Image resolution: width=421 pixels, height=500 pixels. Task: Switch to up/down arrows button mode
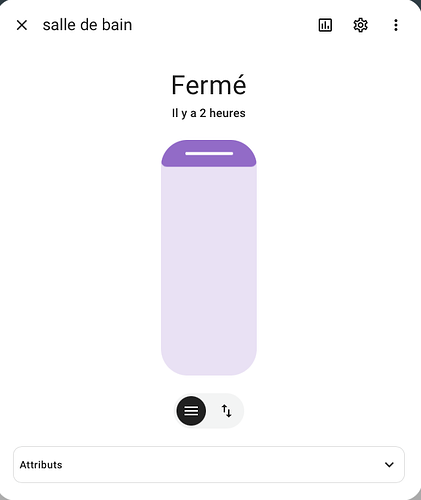(x=226, y=411)
